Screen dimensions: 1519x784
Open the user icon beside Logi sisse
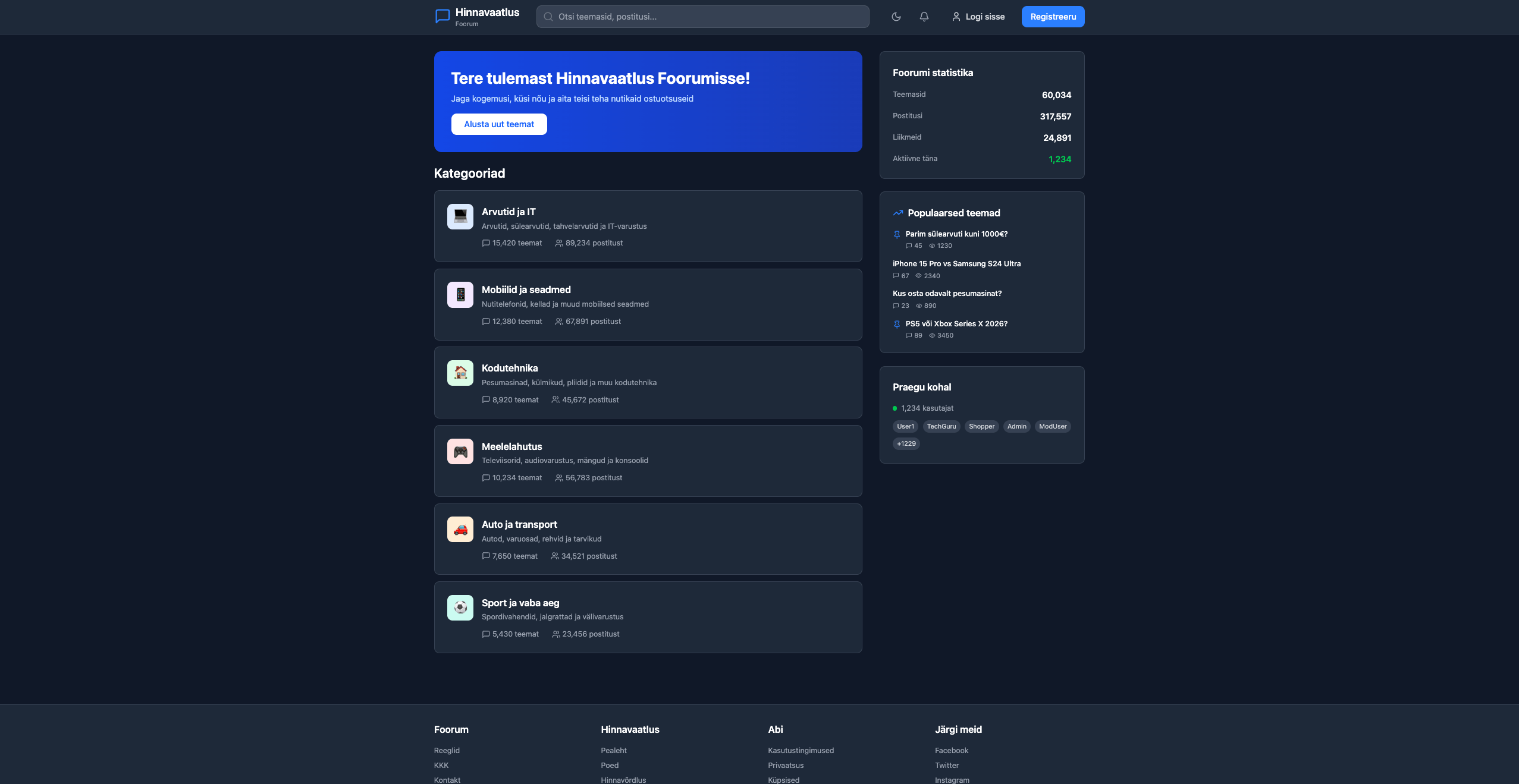[956, 17]
